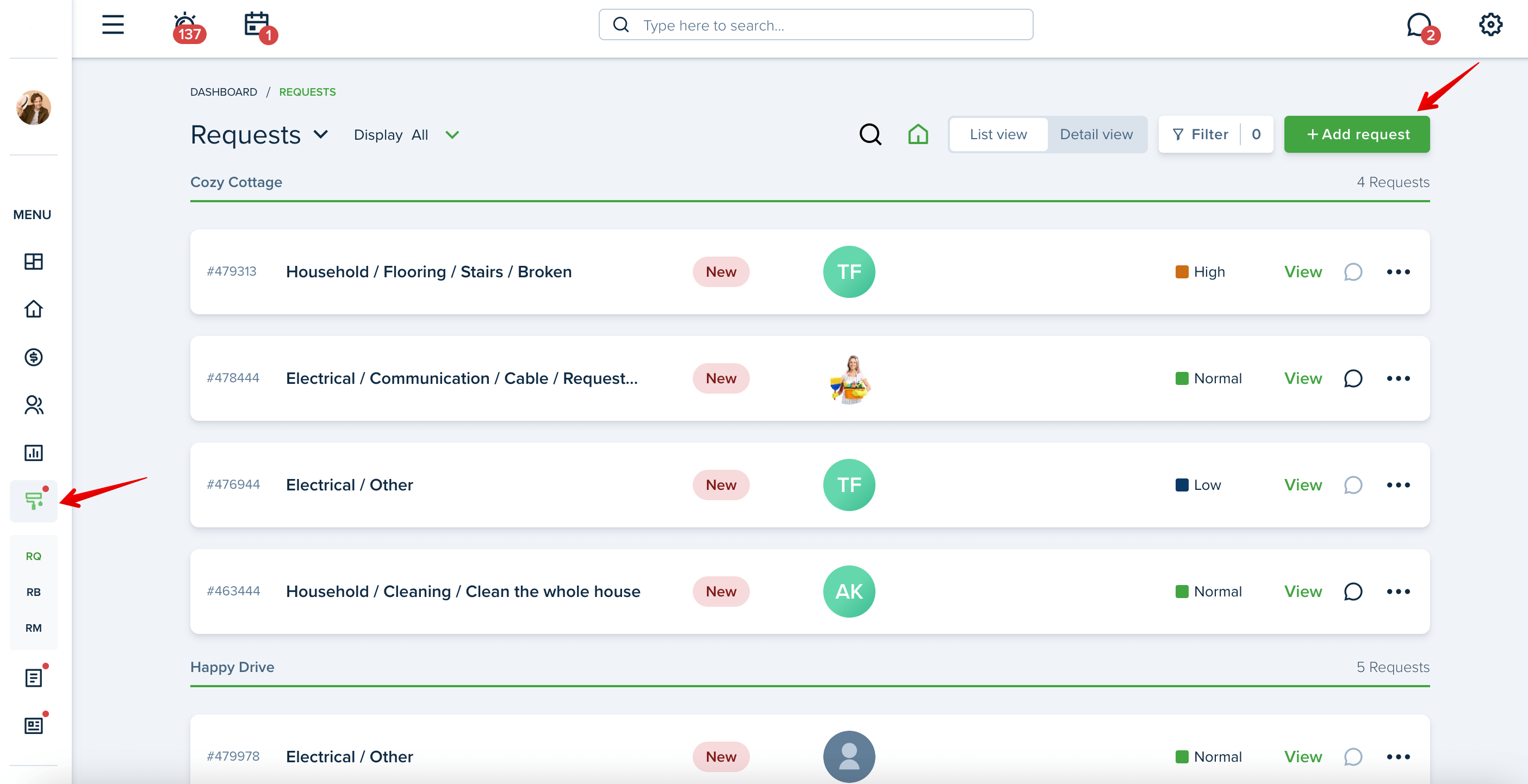Go to DASHBOARD breadcrumb link
1528x784 pixels.
pos(223,92)
